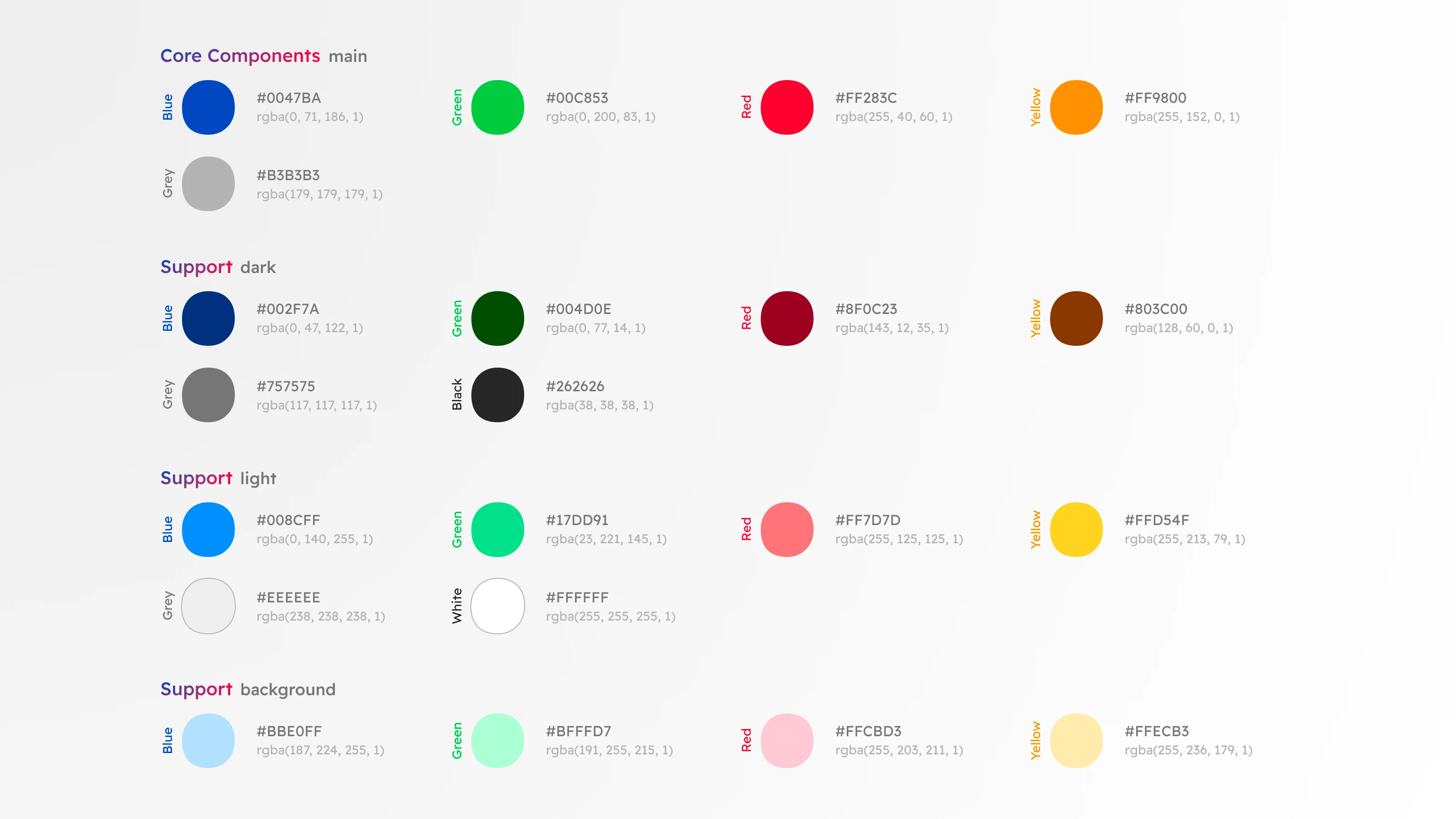Click the rgba(255, 203, 211, 1) text
Viewport: 1456px width, 819px height.
click(x=899, y=750)
